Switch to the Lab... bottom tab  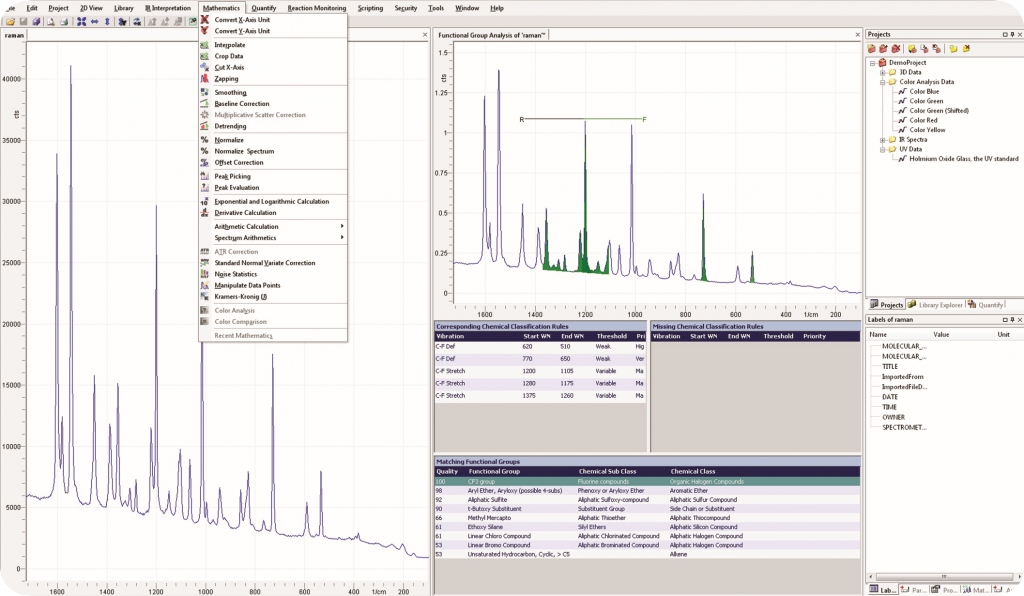882,589
